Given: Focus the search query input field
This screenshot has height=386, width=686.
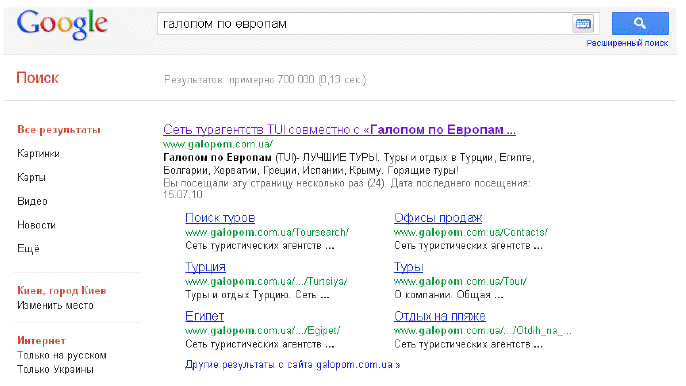Looking at the screenshot, I should (x=364, y=24).
